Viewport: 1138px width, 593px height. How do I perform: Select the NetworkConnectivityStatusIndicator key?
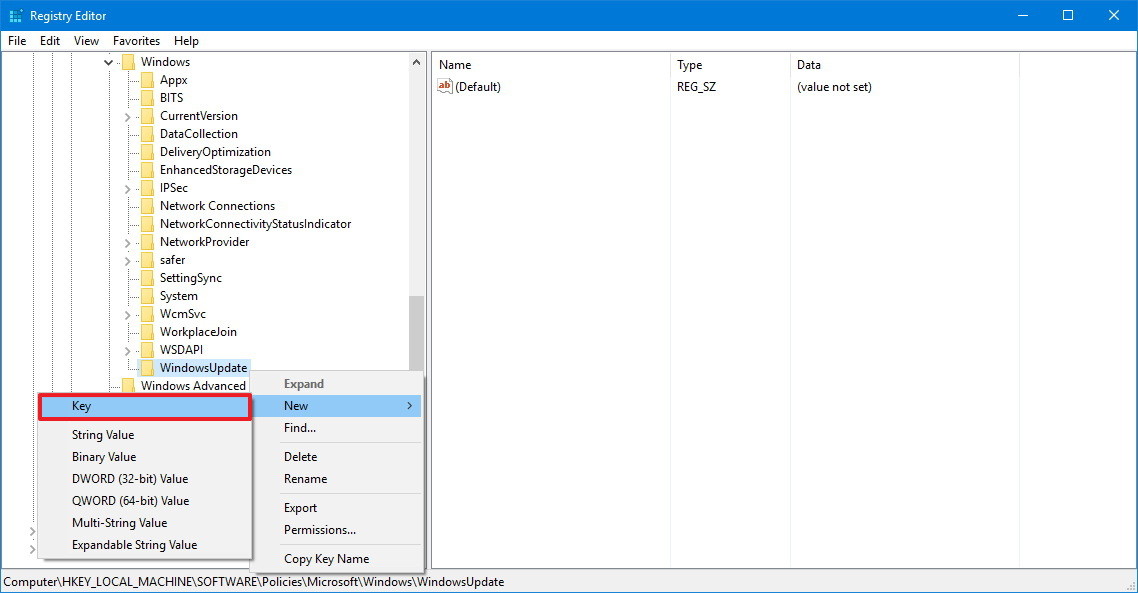click(255, 224)
